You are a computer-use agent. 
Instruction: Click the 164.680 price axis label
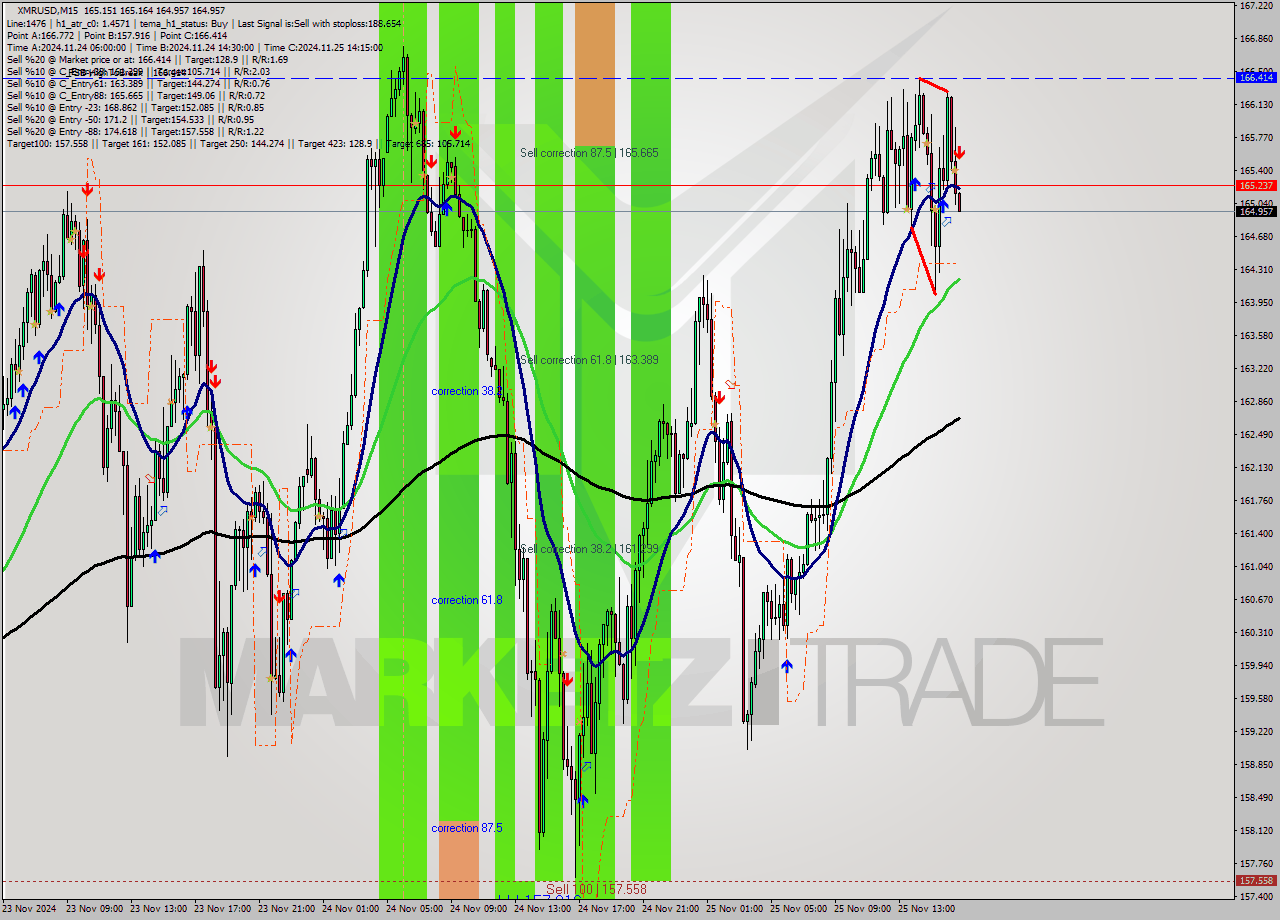(1256, 236)
